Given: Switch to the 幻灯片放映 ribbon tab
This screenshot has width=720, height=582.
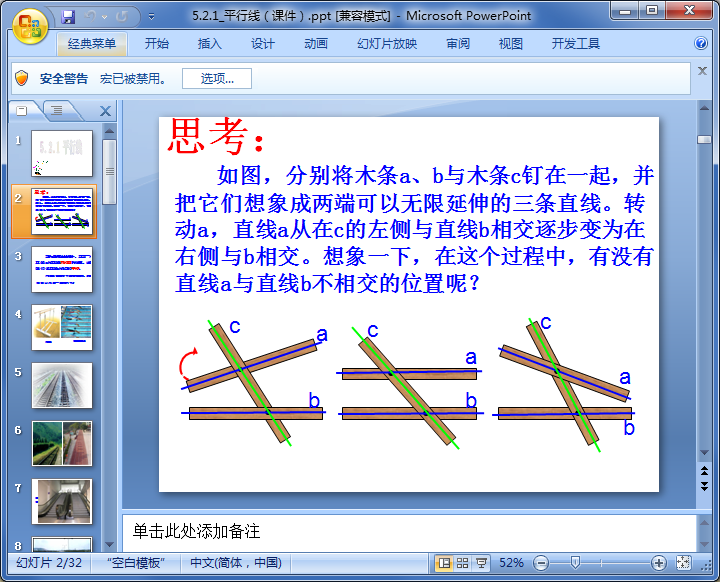Looking at the screenshot, I should click(x=387, y=44).
